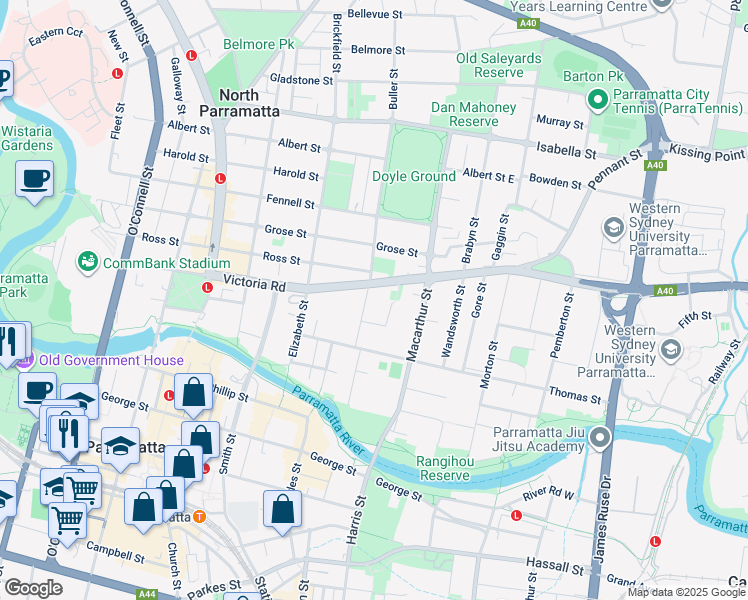
Task: Click the Fennell St label
Action: (291, 201)
